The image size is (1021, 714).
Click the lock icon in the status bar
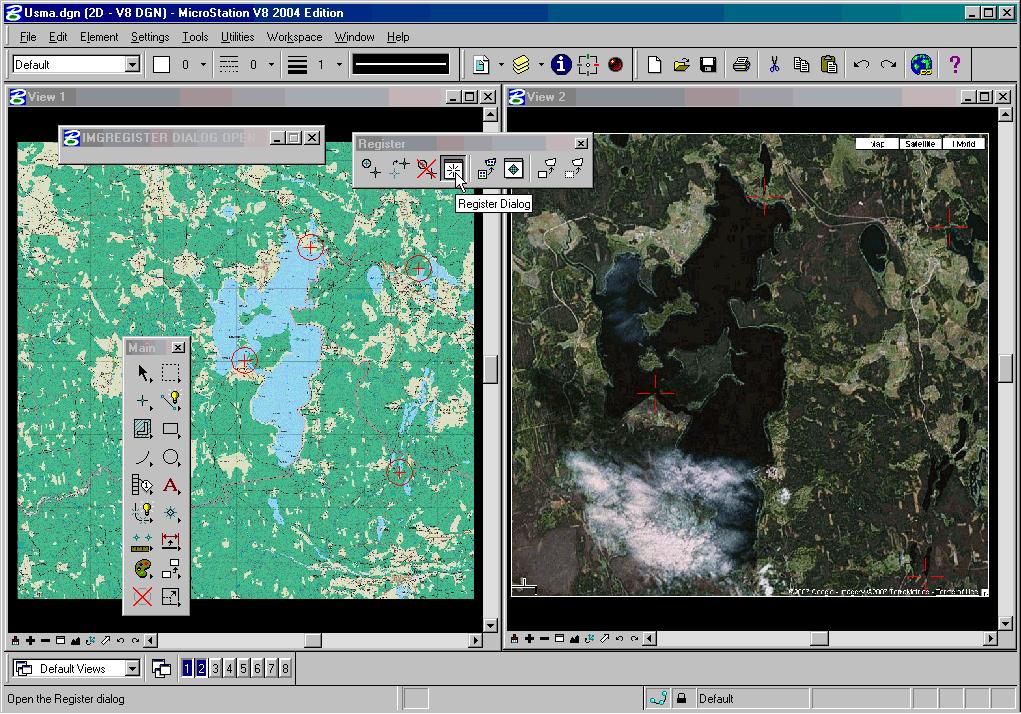click(682, 698)
